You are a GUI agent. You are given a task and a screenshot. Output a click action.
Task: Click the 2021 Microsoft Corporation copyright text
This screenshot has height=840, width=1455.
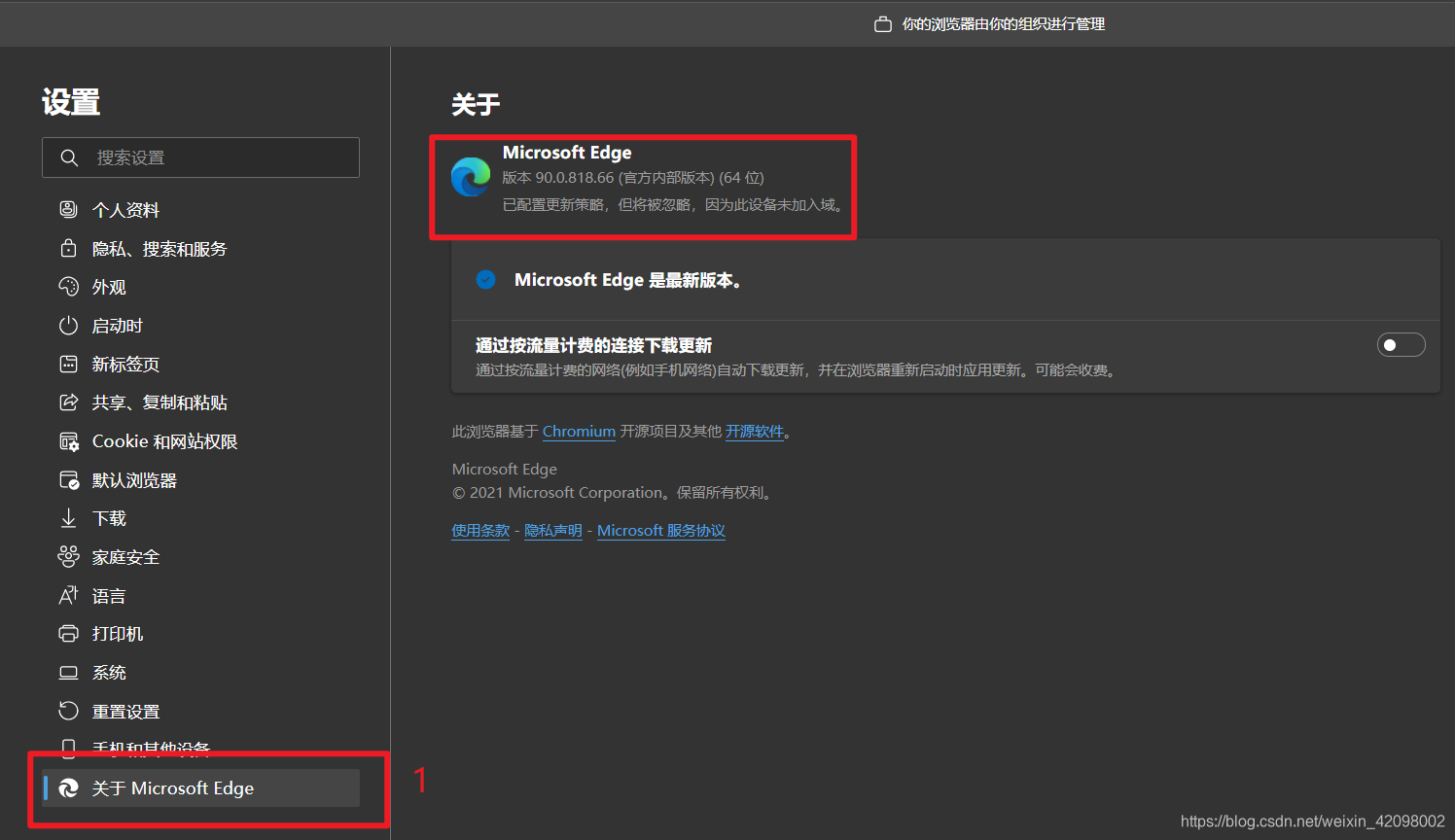614,492
